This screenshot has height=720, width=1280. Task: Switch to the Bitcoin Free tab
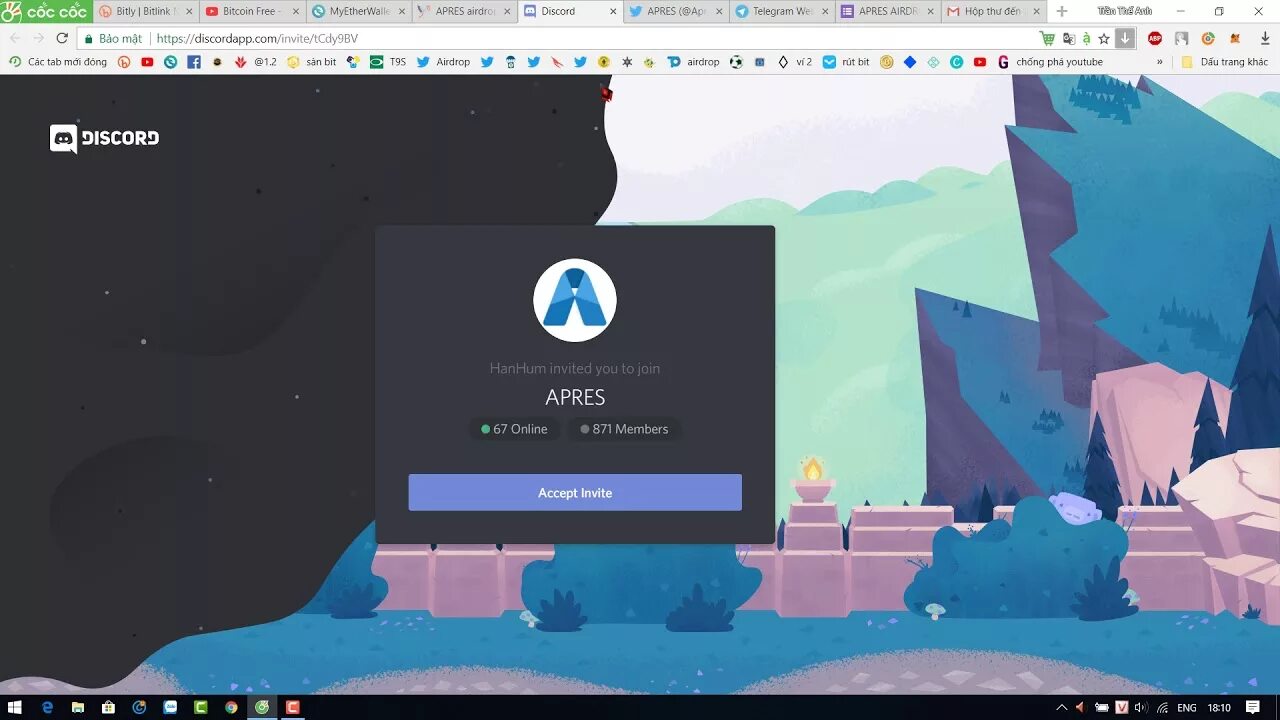point(252,11)
